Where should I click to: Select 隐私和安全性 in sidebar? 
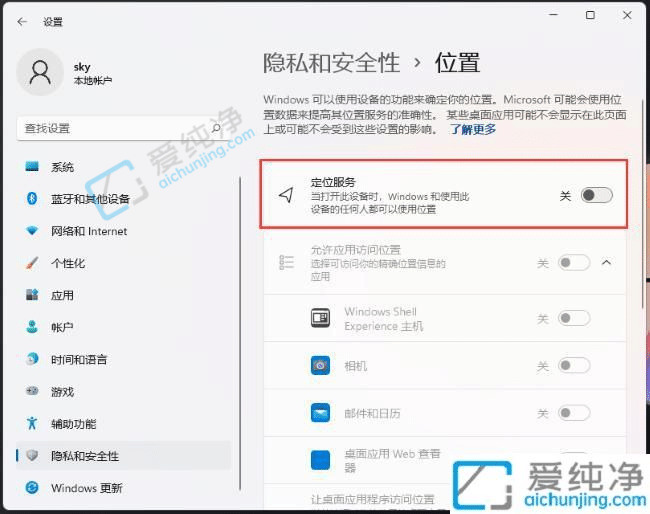coord(123,456)
